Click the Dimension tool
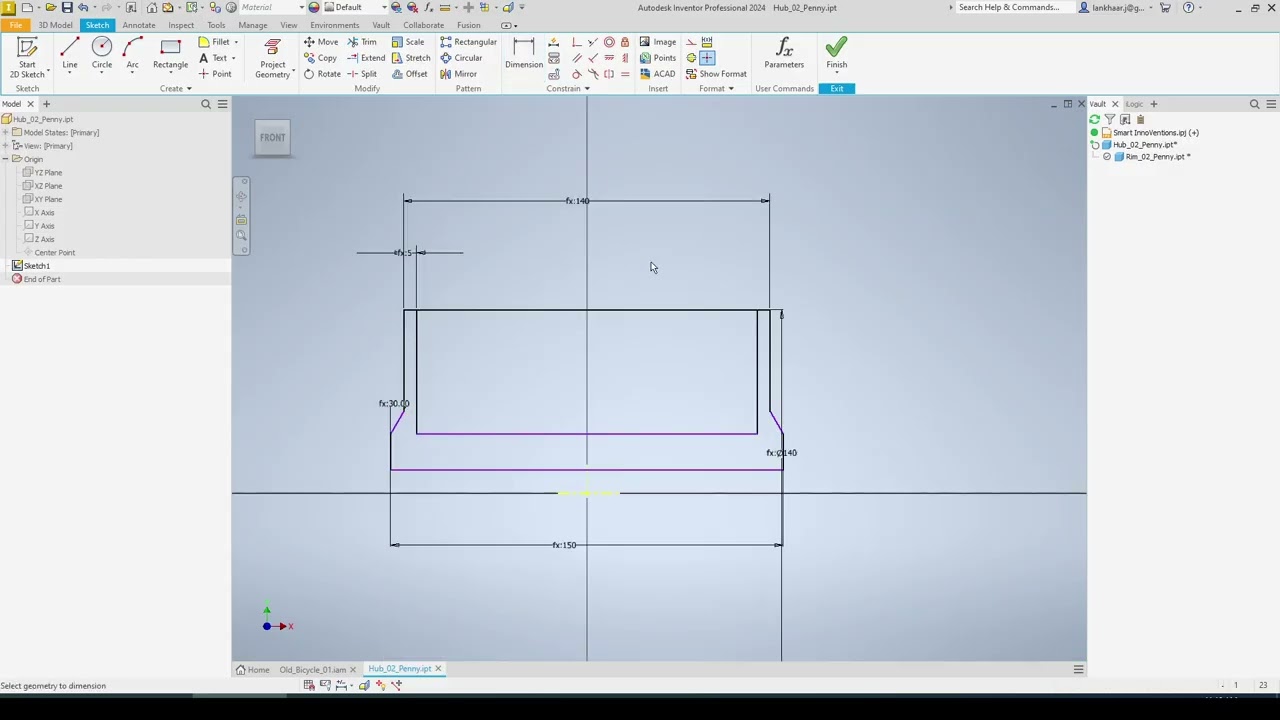This screenshot has height=720, width=1280. pyautogui.click(x=523, y=54)
